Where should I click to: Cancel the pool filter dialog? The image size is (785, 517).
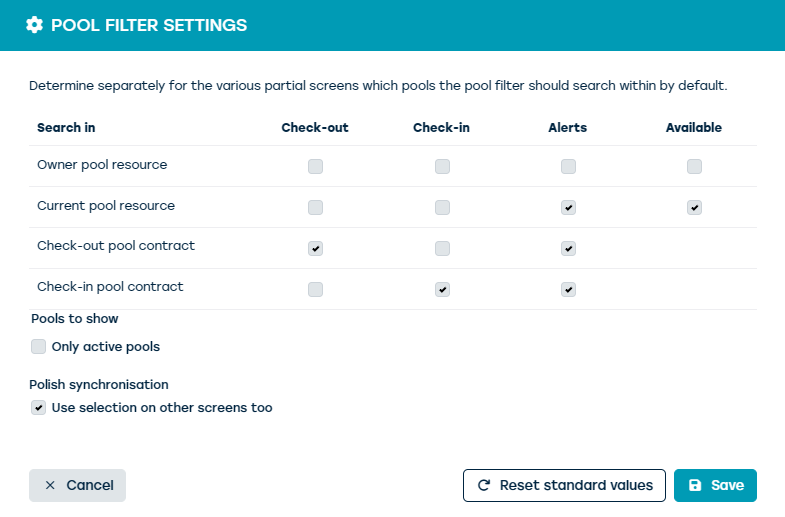click(77, 485)
